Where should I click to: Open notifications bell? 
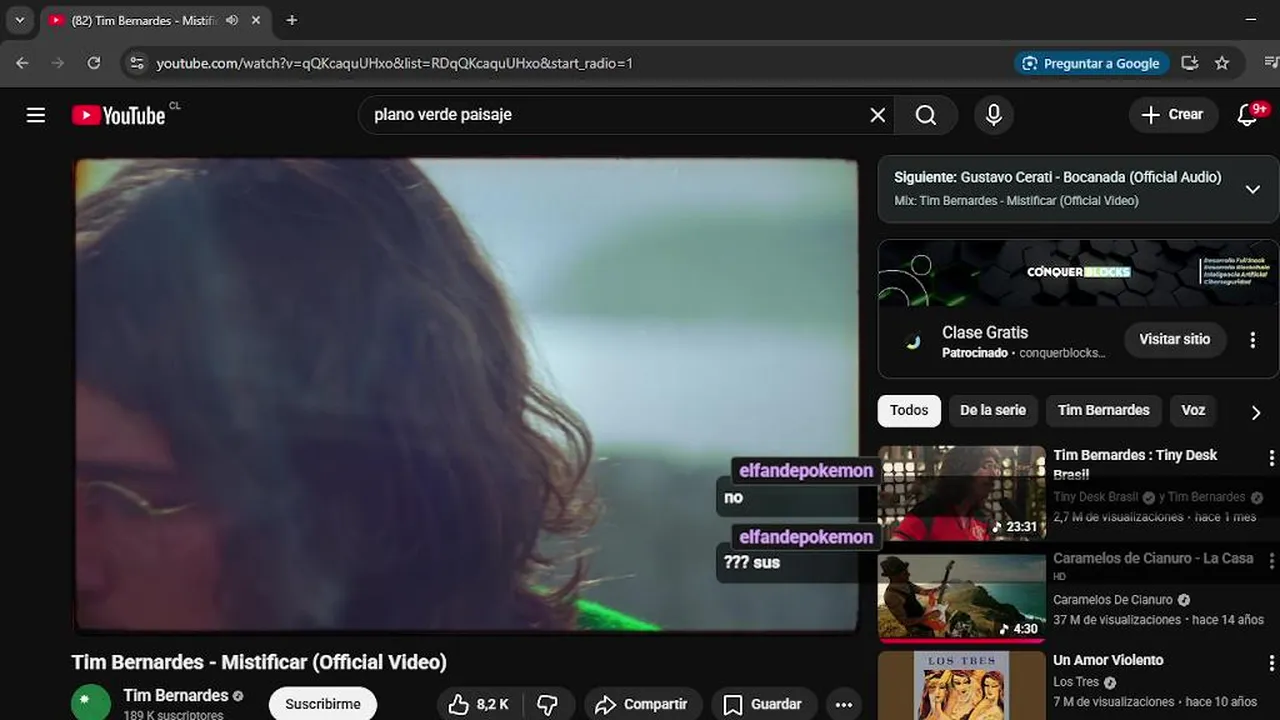1248,115
